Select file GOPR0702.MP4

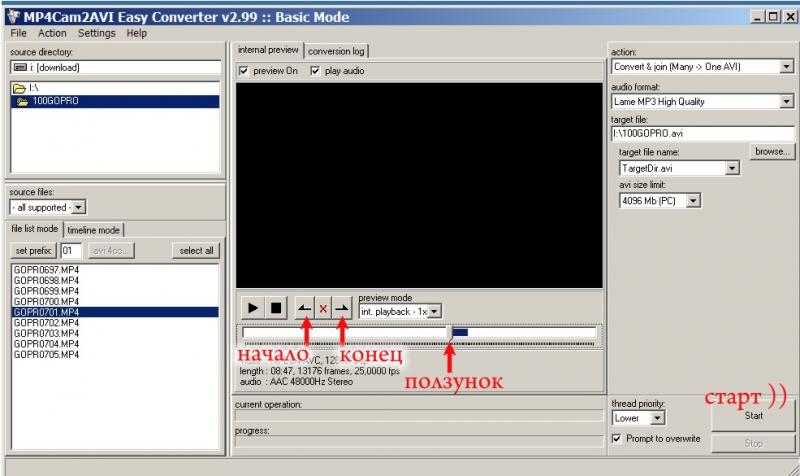point(115,323)
